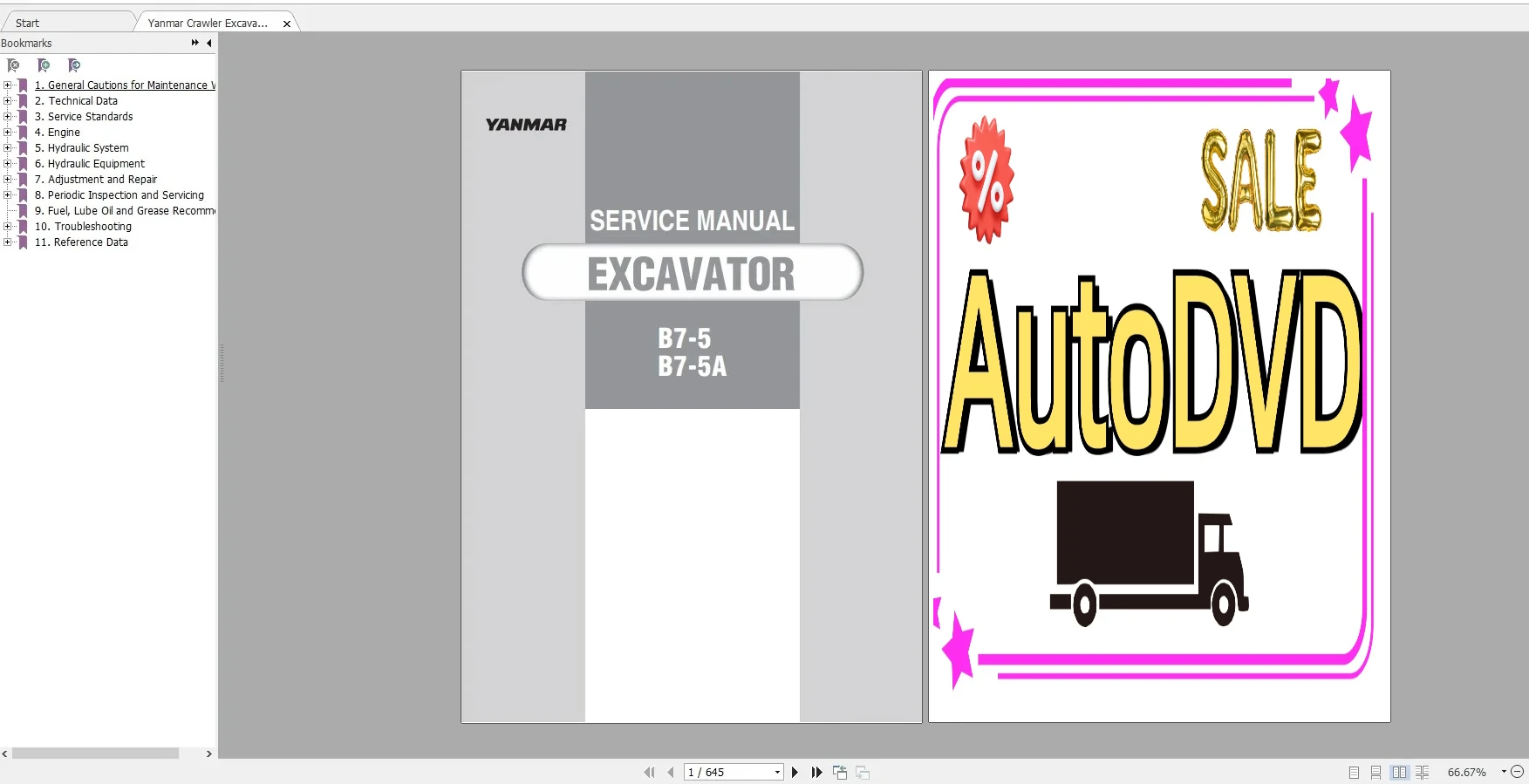Screen dimensions: 1529x784
Task: Click the Bookmarks panel title
Action: (26, 43)
